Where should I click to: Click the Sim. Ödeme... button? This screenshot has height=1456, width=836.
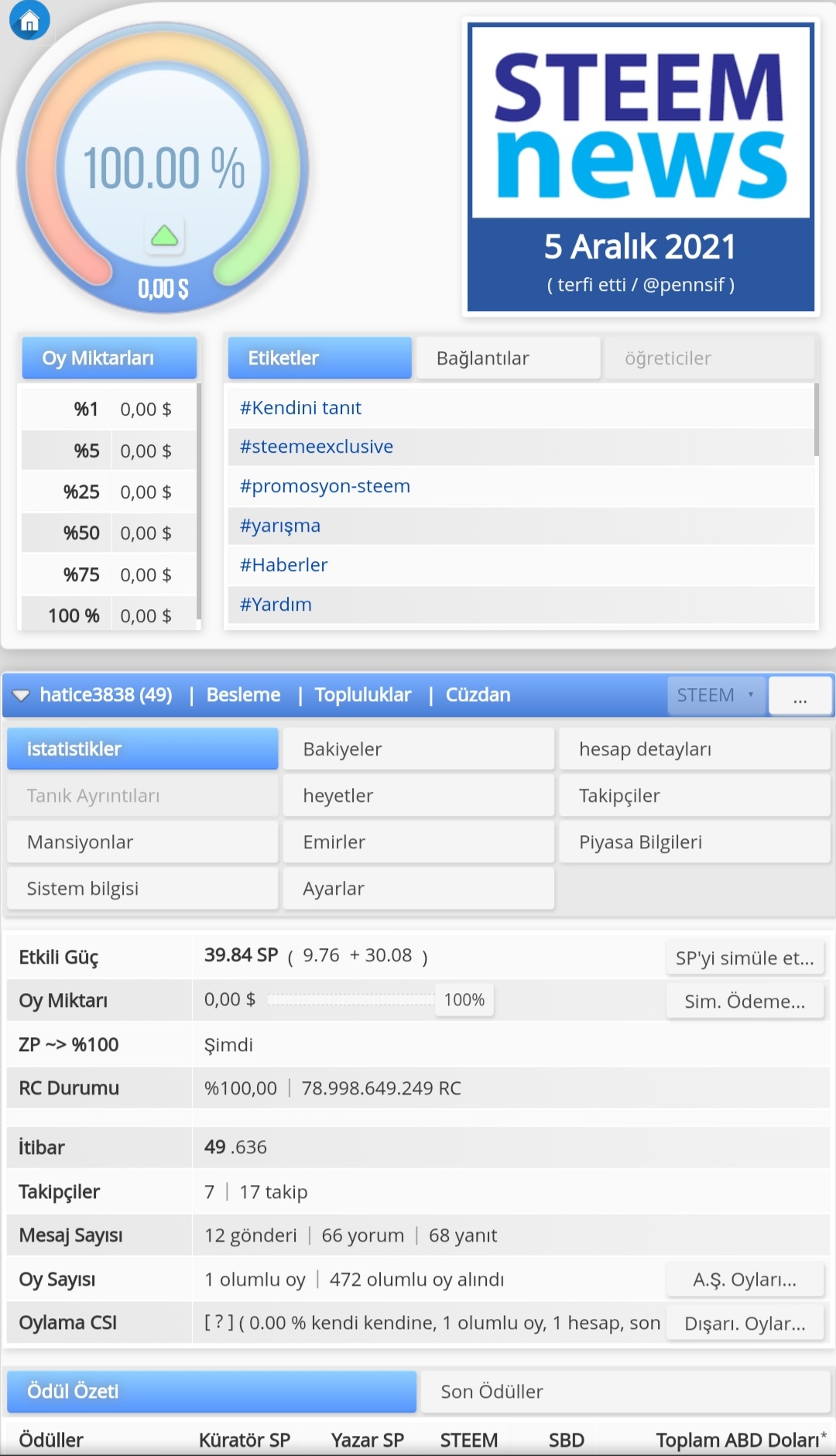745,1001
